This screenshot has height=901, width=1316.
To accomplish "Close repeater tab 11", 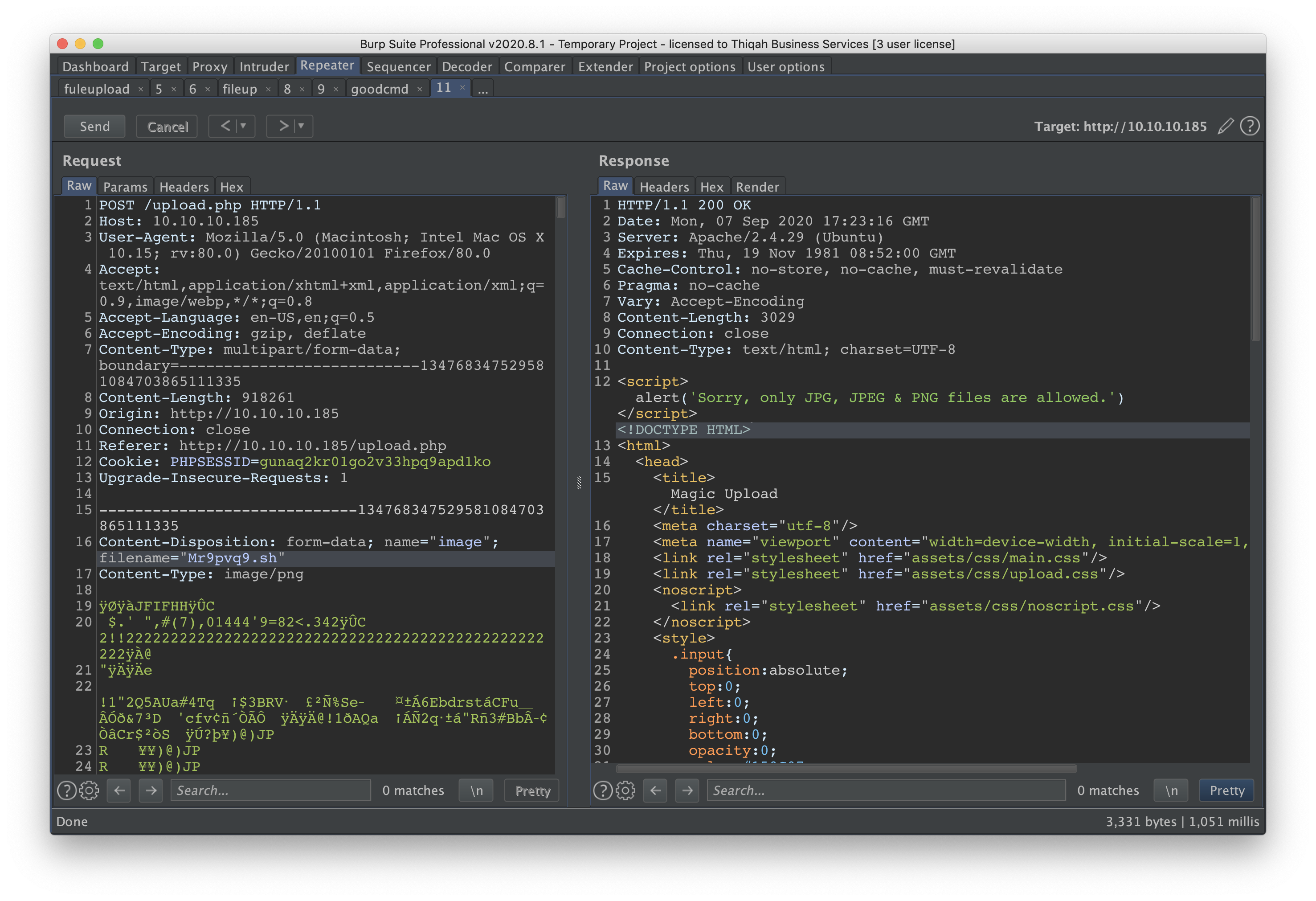I will 462,88.
